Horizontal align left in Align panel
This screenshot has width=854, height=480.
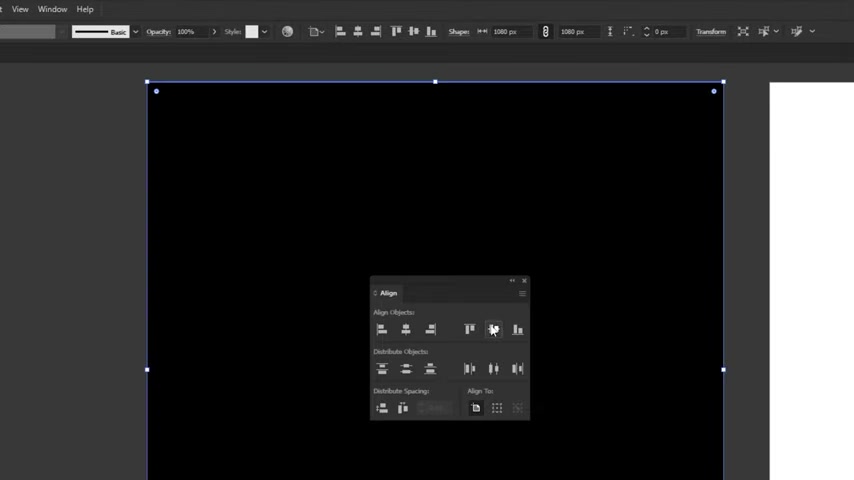(382, 329)
